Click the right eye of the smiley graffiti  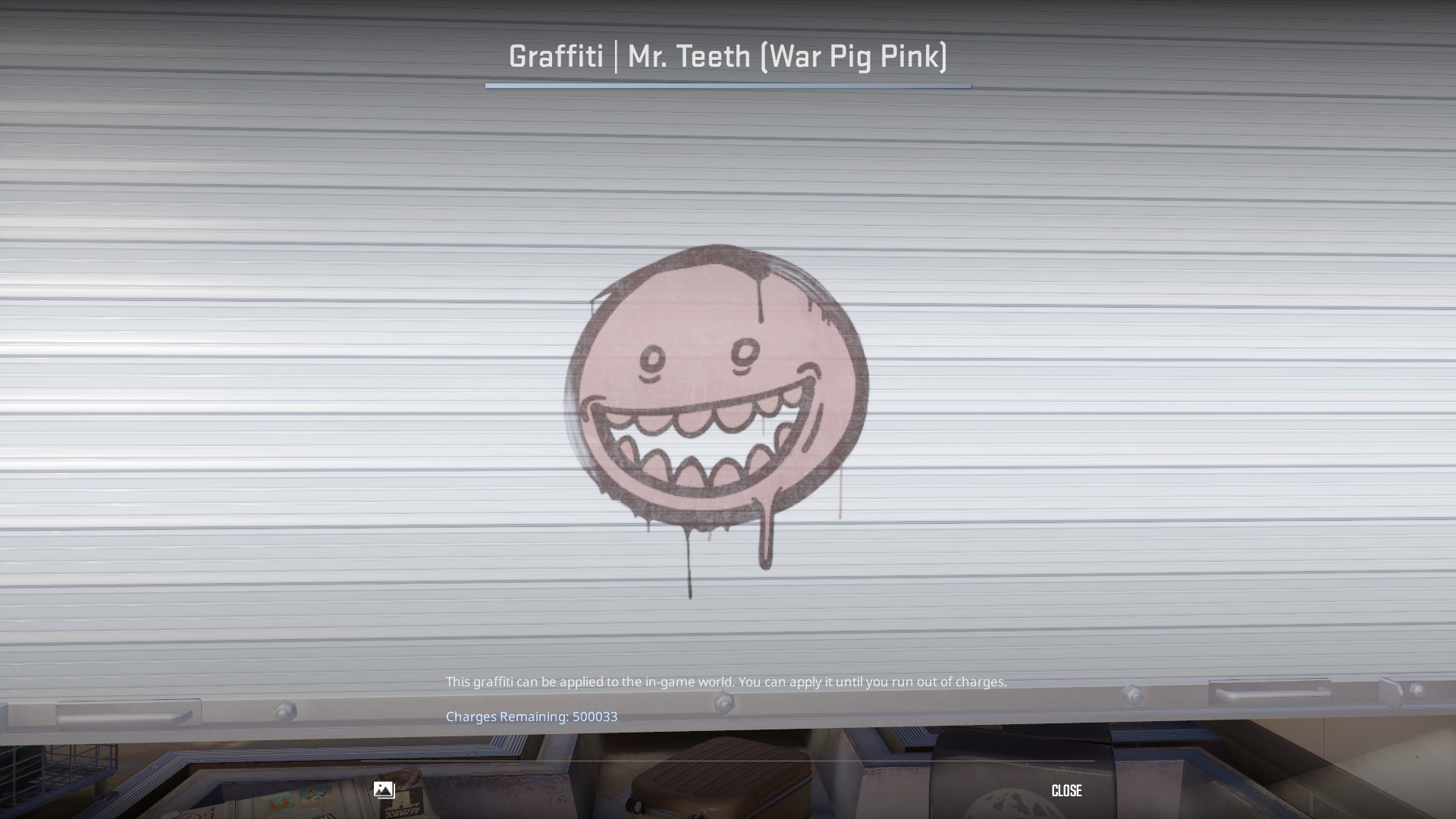[745, 353]
